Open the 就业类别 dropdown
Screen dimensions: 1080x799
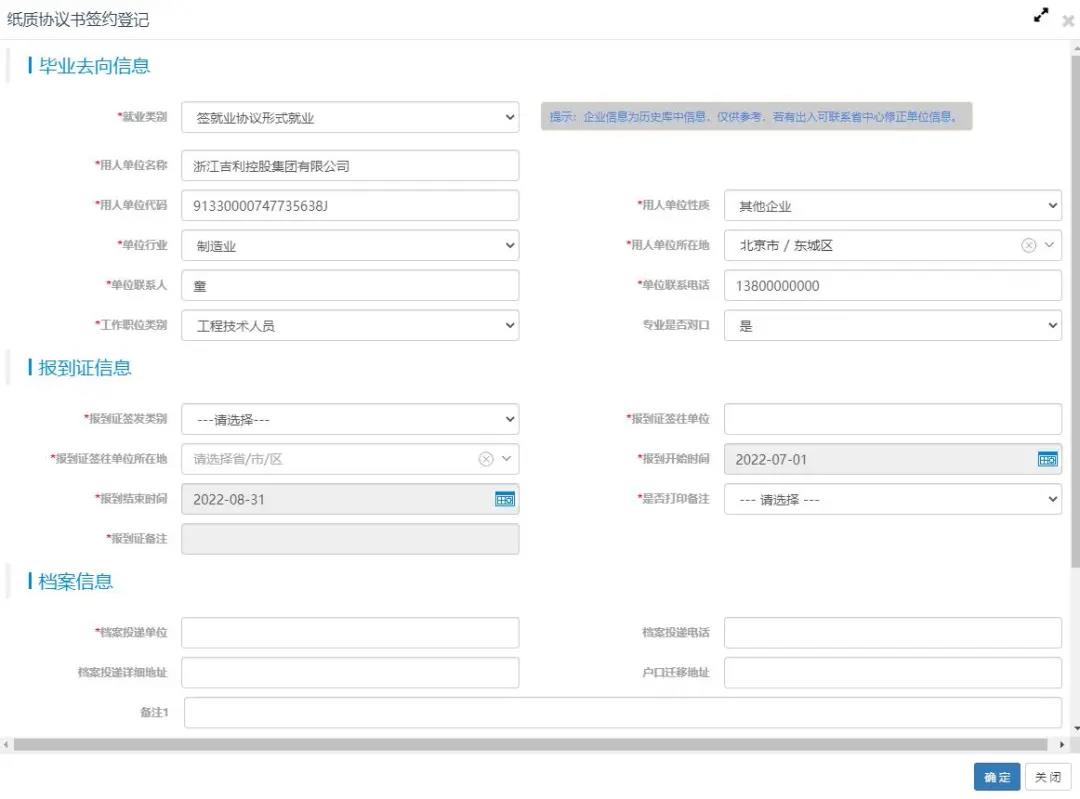(350, 117)
